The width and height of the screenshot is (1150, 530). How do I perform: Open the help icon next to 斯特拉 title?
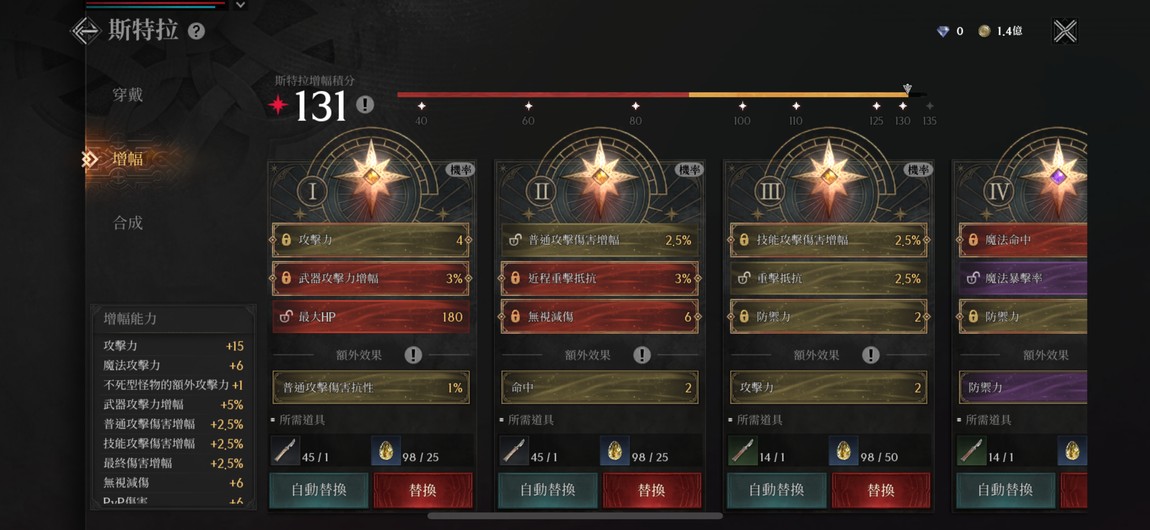coord(196,32)
